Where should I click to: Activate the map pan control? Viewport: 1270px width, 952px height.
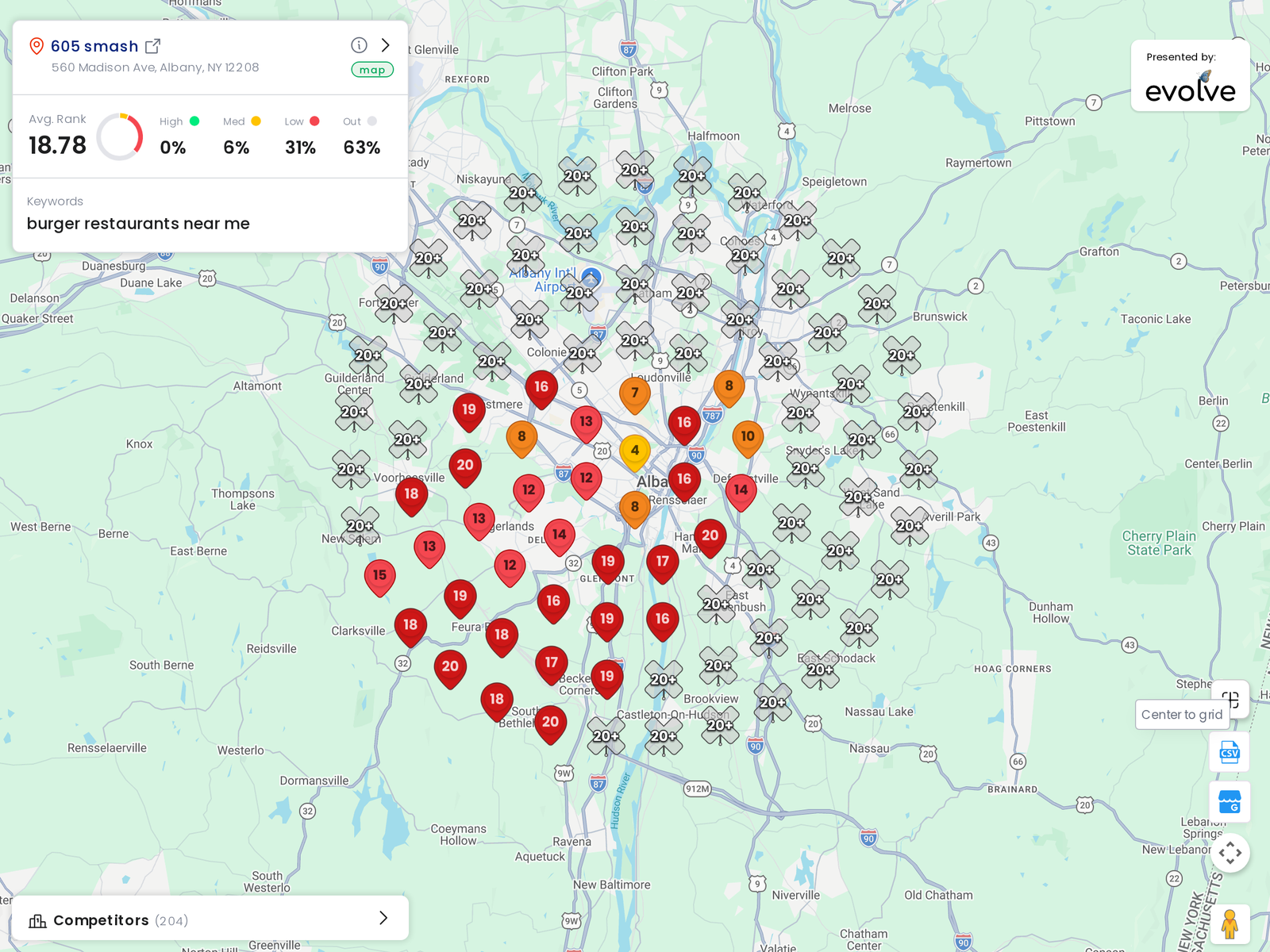[x=1230, y=853]
